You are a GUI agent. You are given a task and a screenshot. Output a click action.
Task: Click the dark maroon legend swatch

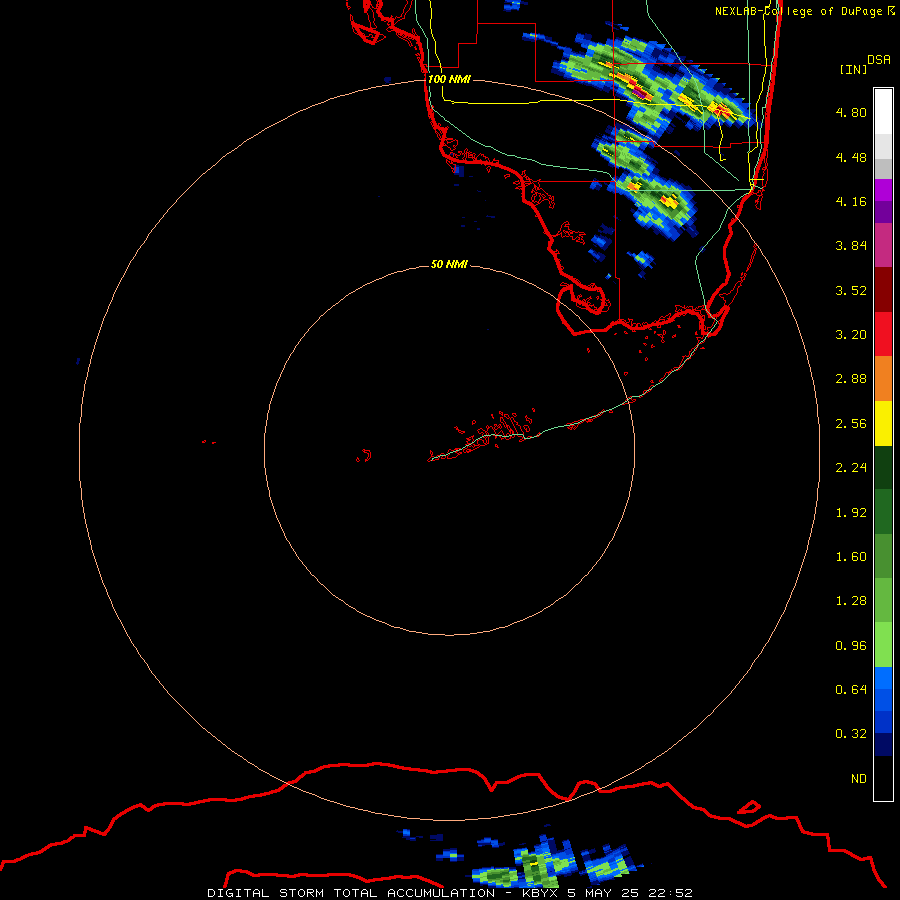[883, 290]
